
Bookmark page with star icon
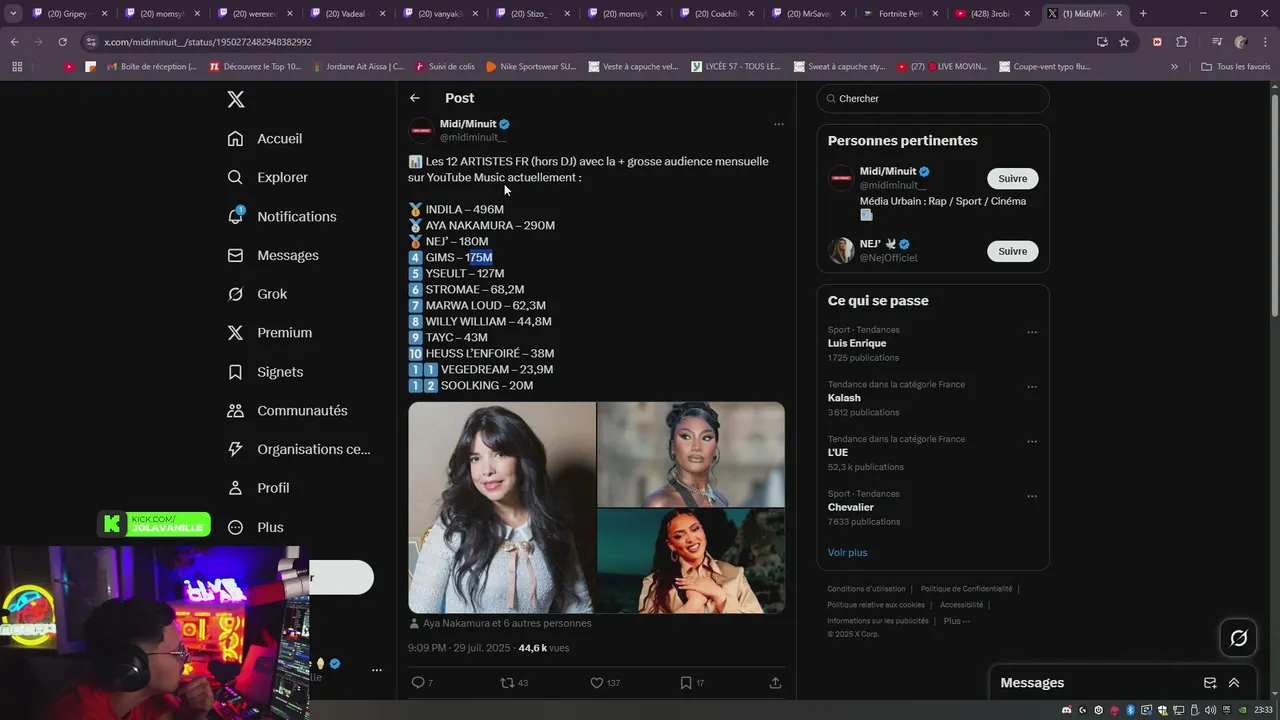click(1124, 42)
